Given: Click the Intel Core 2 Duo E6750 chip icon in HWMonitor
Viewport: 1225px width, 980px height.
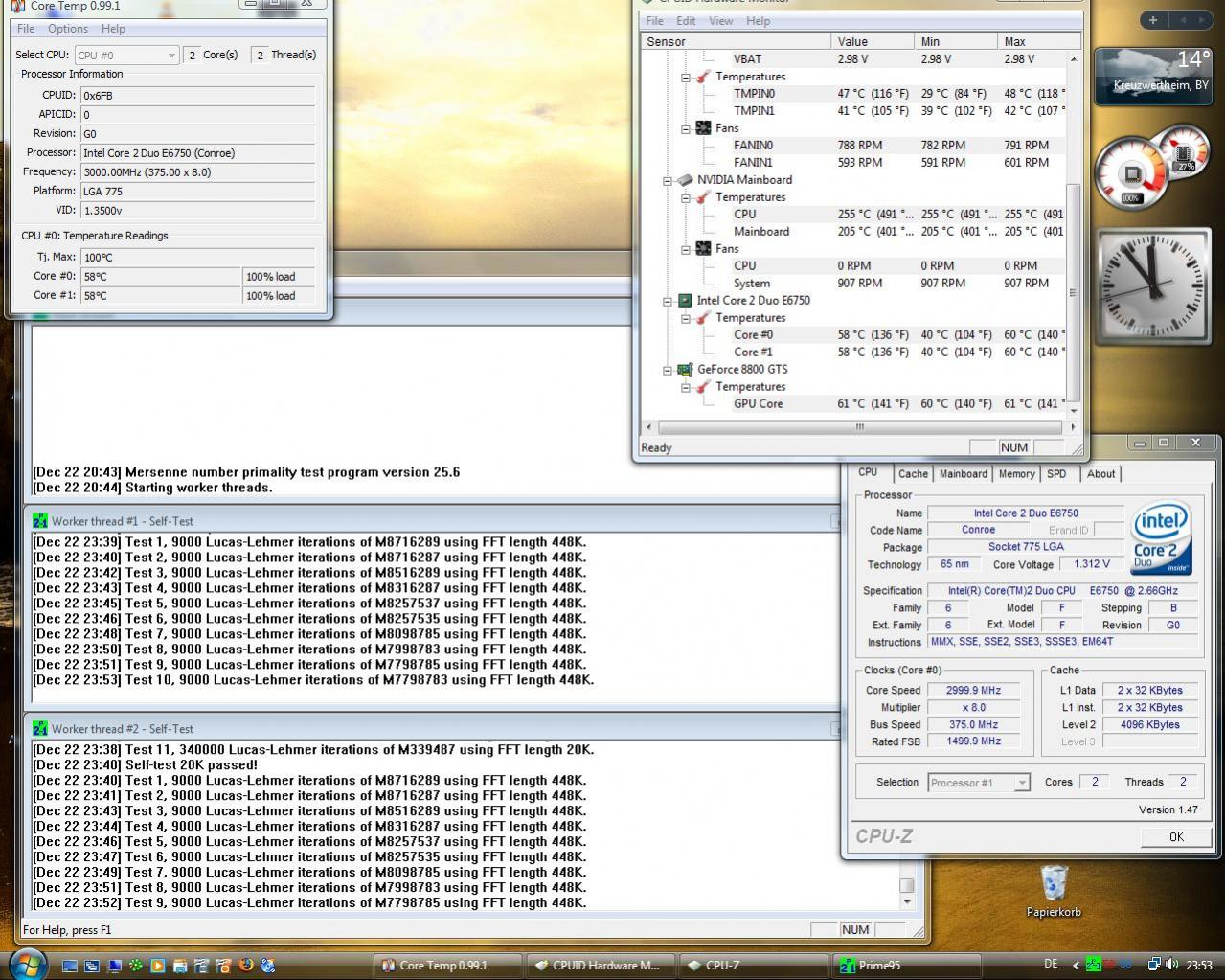Looking at the screenshot, I should 685,300.
